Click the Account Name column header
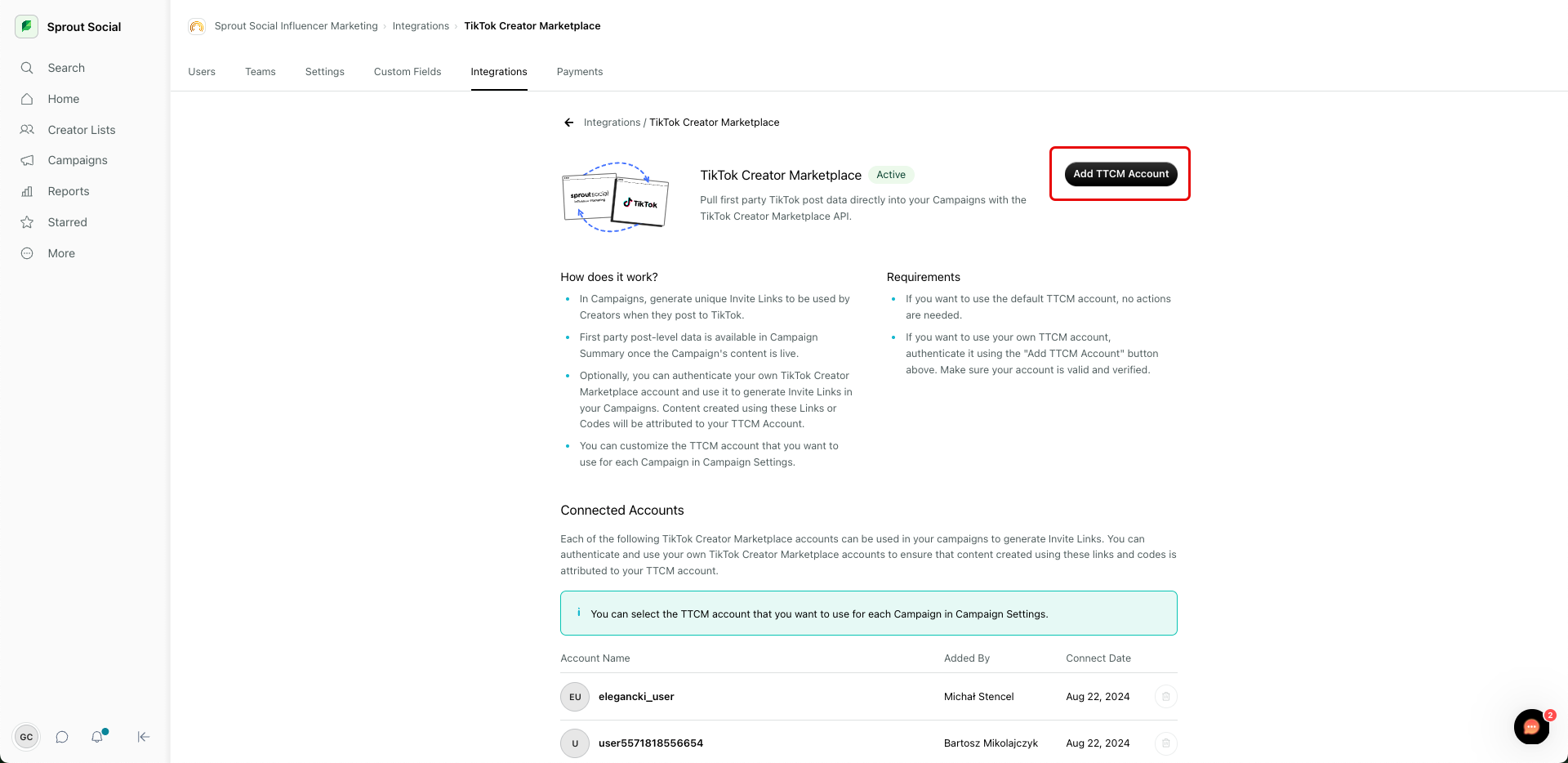 coord(595,658)
